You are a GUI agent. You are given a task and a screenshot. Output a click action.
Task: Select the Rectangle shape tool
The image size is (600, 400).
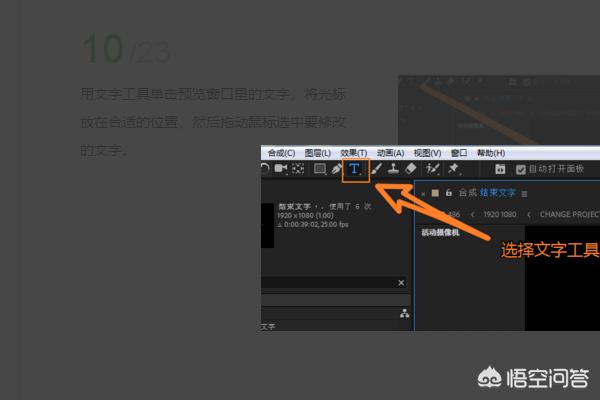320,170
